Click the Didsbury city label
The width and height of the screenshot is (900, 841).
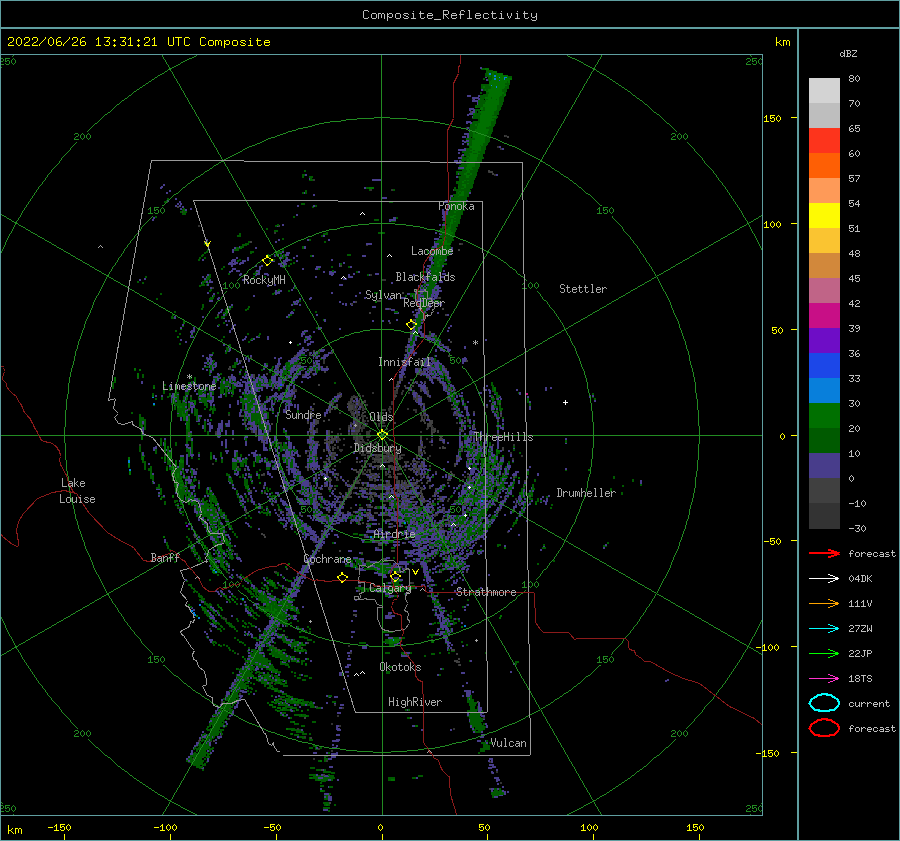378,448
